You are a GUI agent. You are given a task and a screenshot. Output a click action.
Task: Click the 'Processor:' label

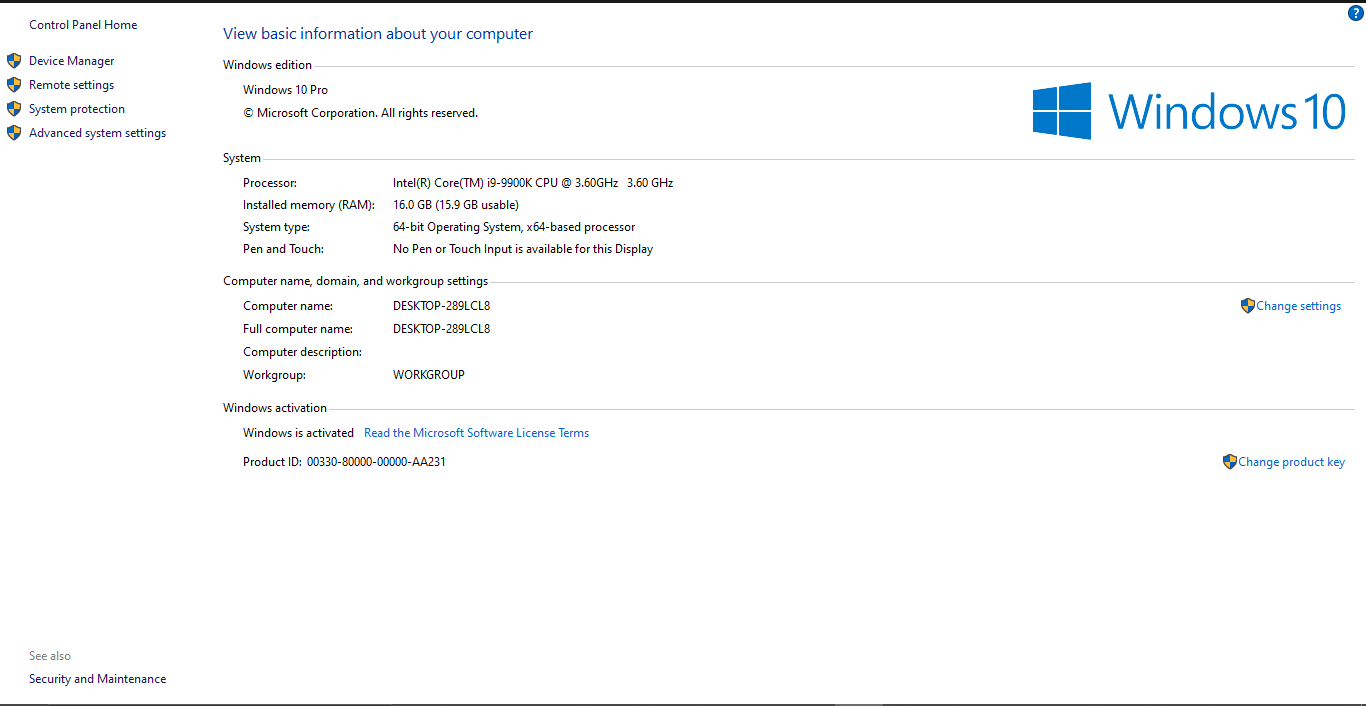click(270, 183)
